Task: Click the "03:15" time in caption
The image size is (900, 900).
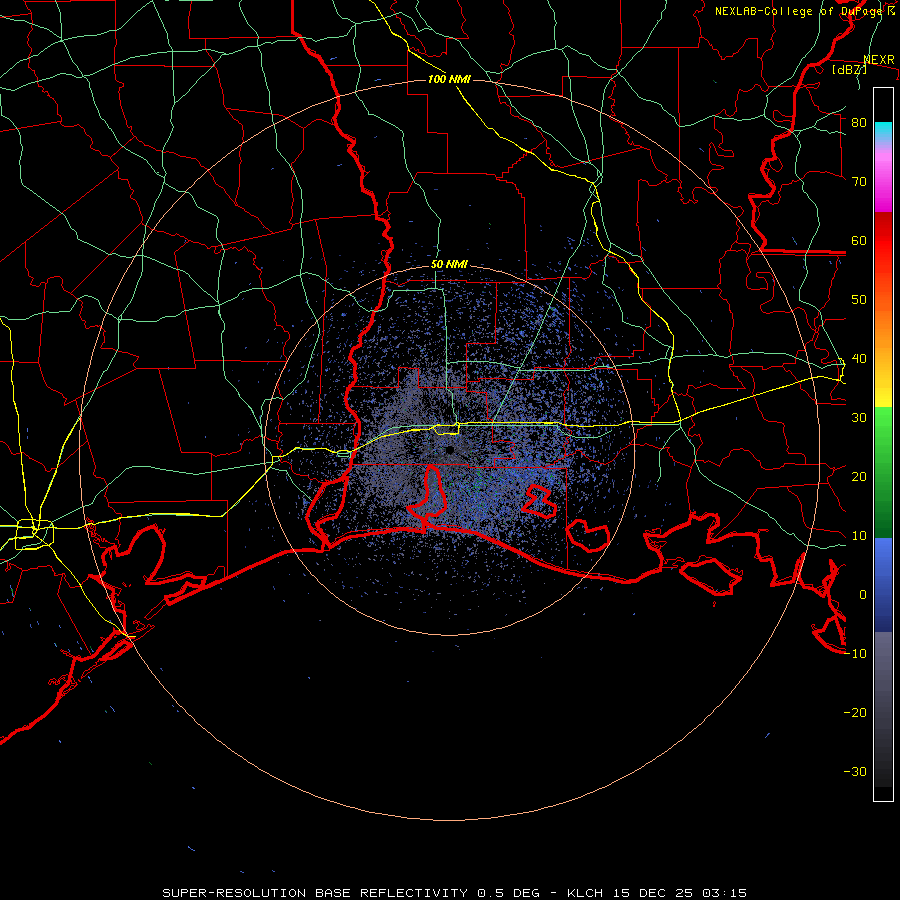Action: pos(724,893)
